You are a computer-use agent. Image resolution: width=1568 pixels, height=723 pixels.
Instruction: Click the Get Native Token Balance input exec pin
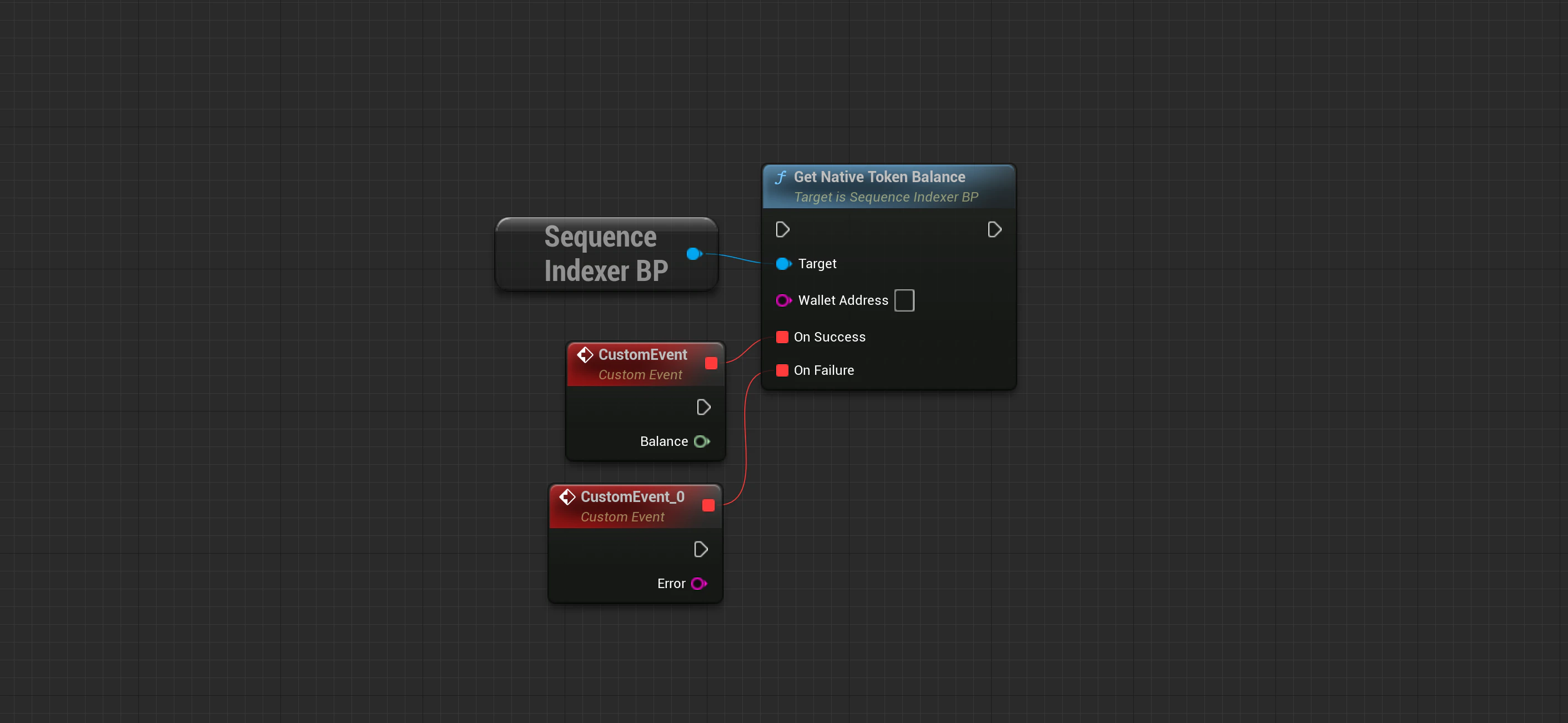point(782,229)
